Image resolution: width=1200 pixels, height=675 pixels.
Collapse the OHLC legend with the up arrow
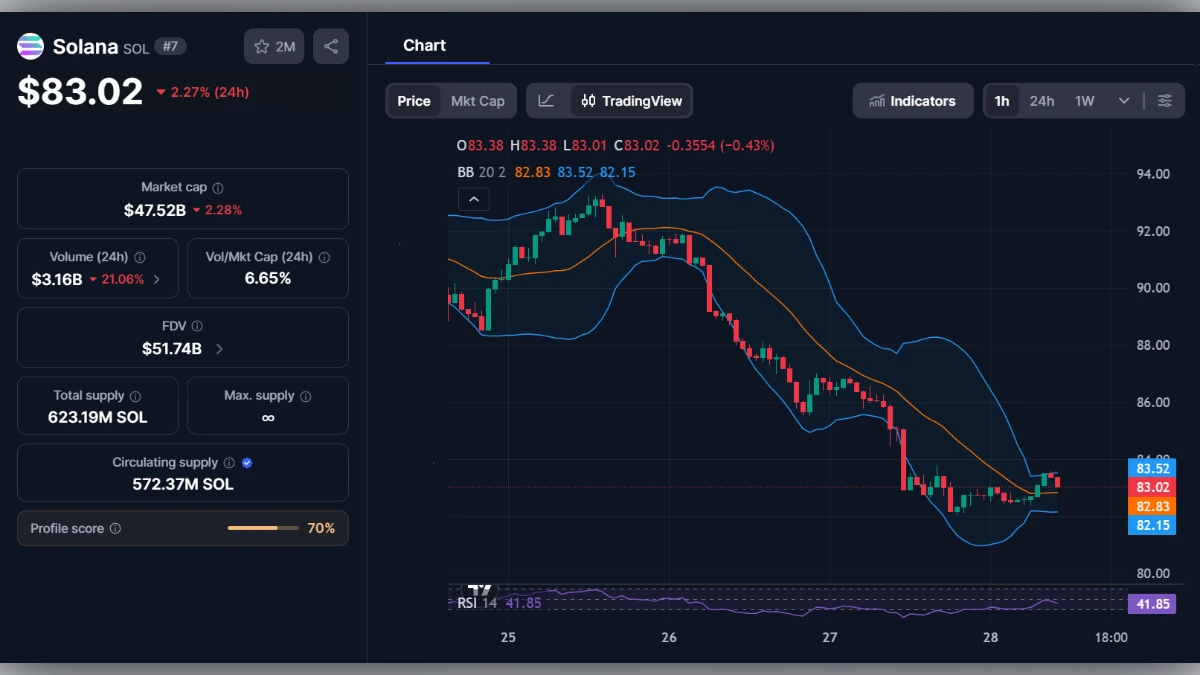(473, 199)
